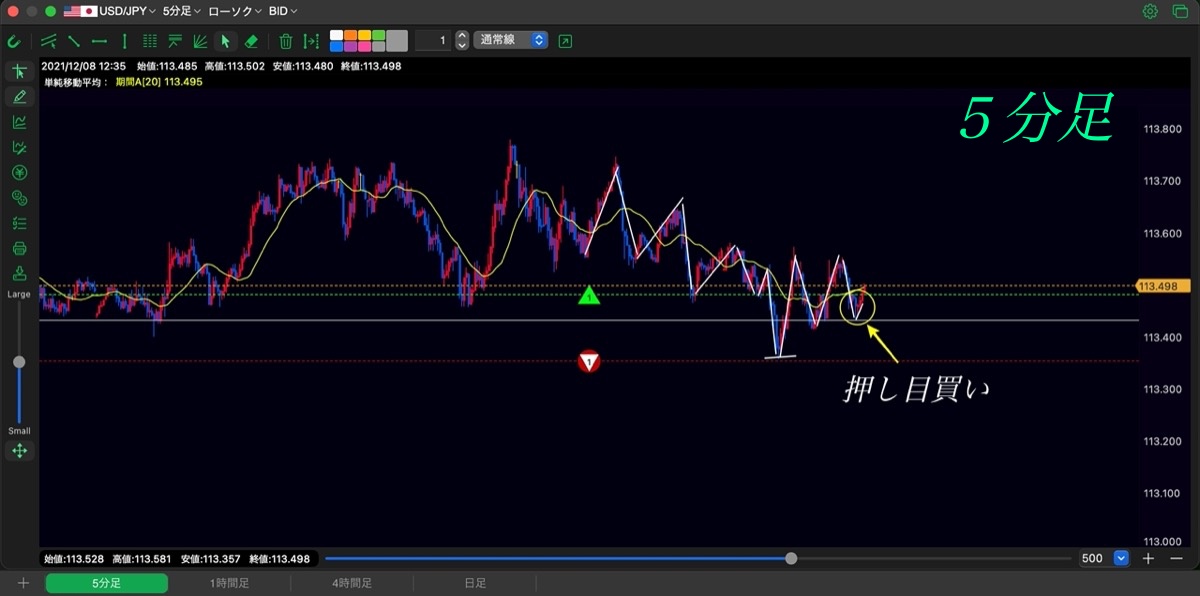
Task: Zoom in chart with plus button
Action: [x=1149, y=559]
